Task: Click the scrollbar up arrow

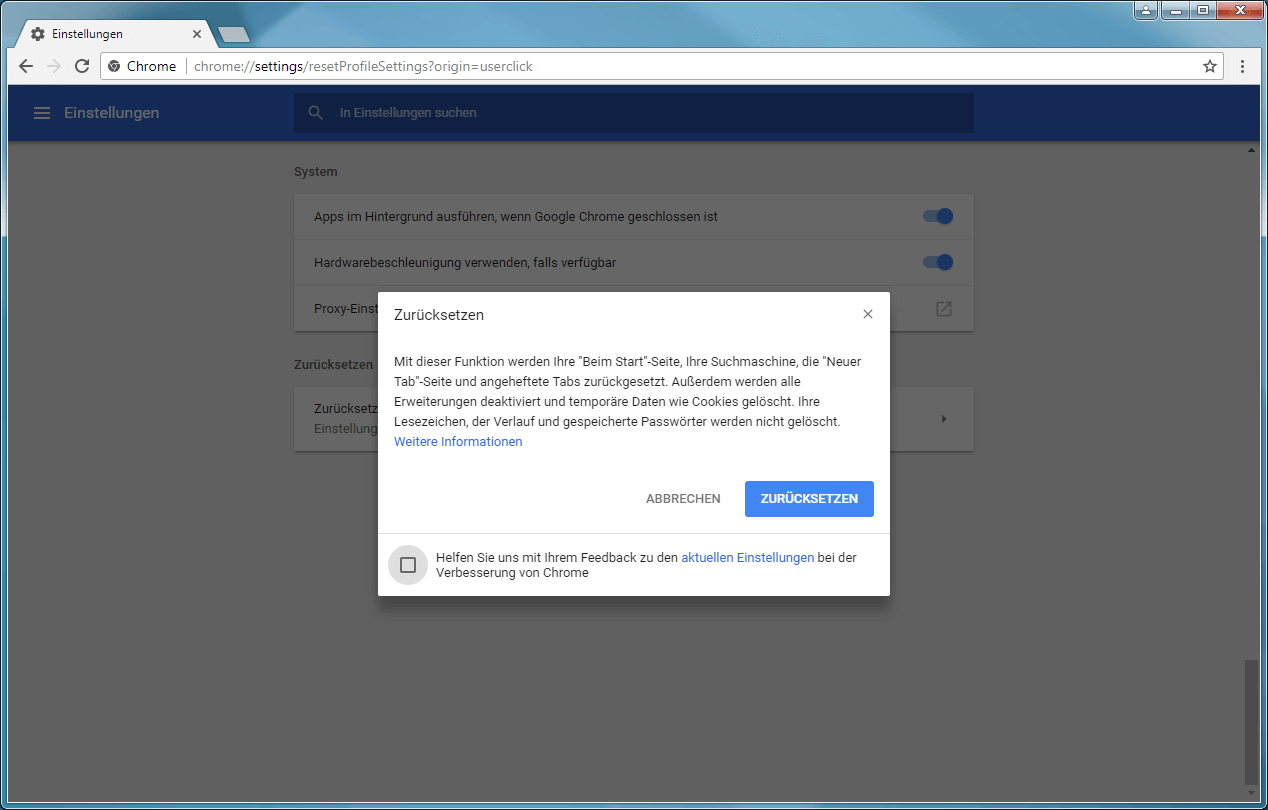Action: 1251,150
